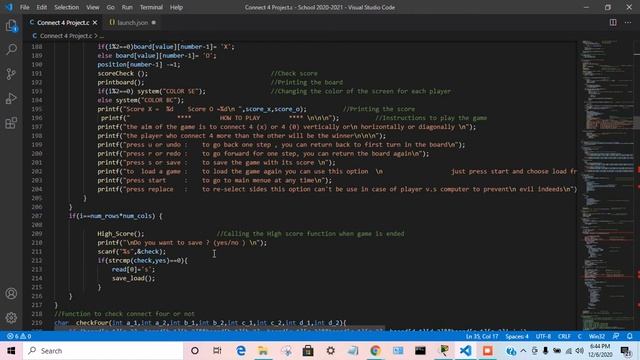Open Microsoft Edge from taskbar
Image resolution: width=640 pixels, height=360 pixels.
(241, 351)
